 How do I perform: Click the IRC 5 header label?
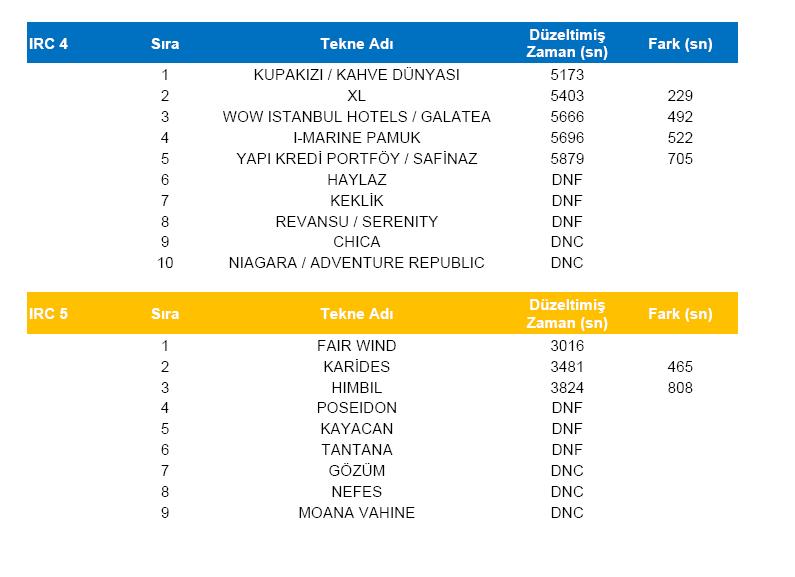point(49,313)
